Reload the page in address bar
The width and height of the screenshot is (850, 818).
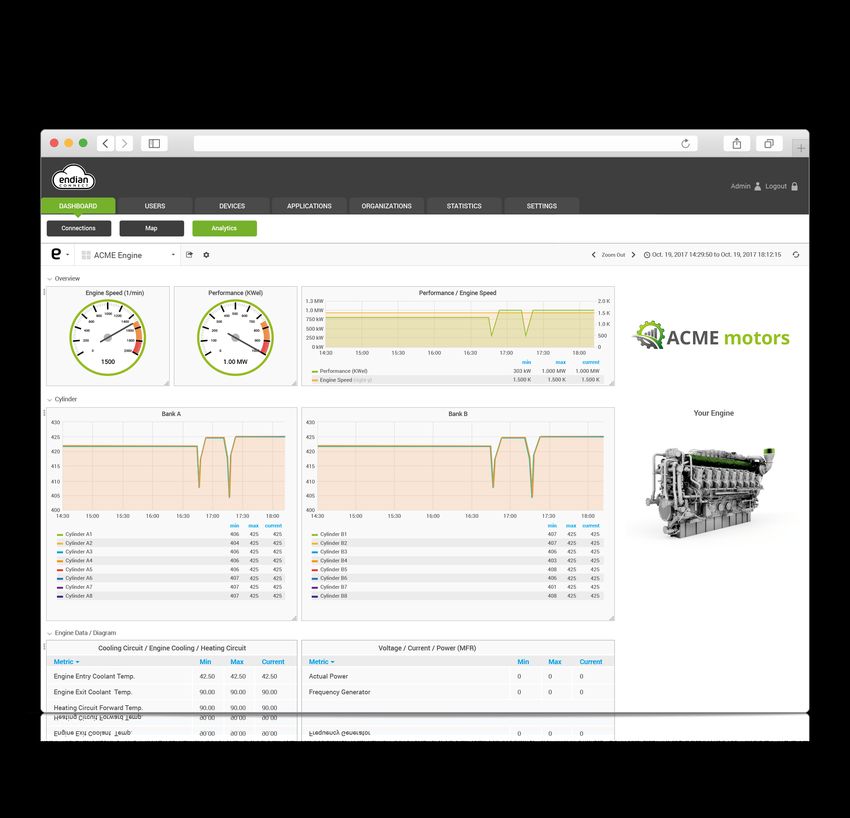685,144
